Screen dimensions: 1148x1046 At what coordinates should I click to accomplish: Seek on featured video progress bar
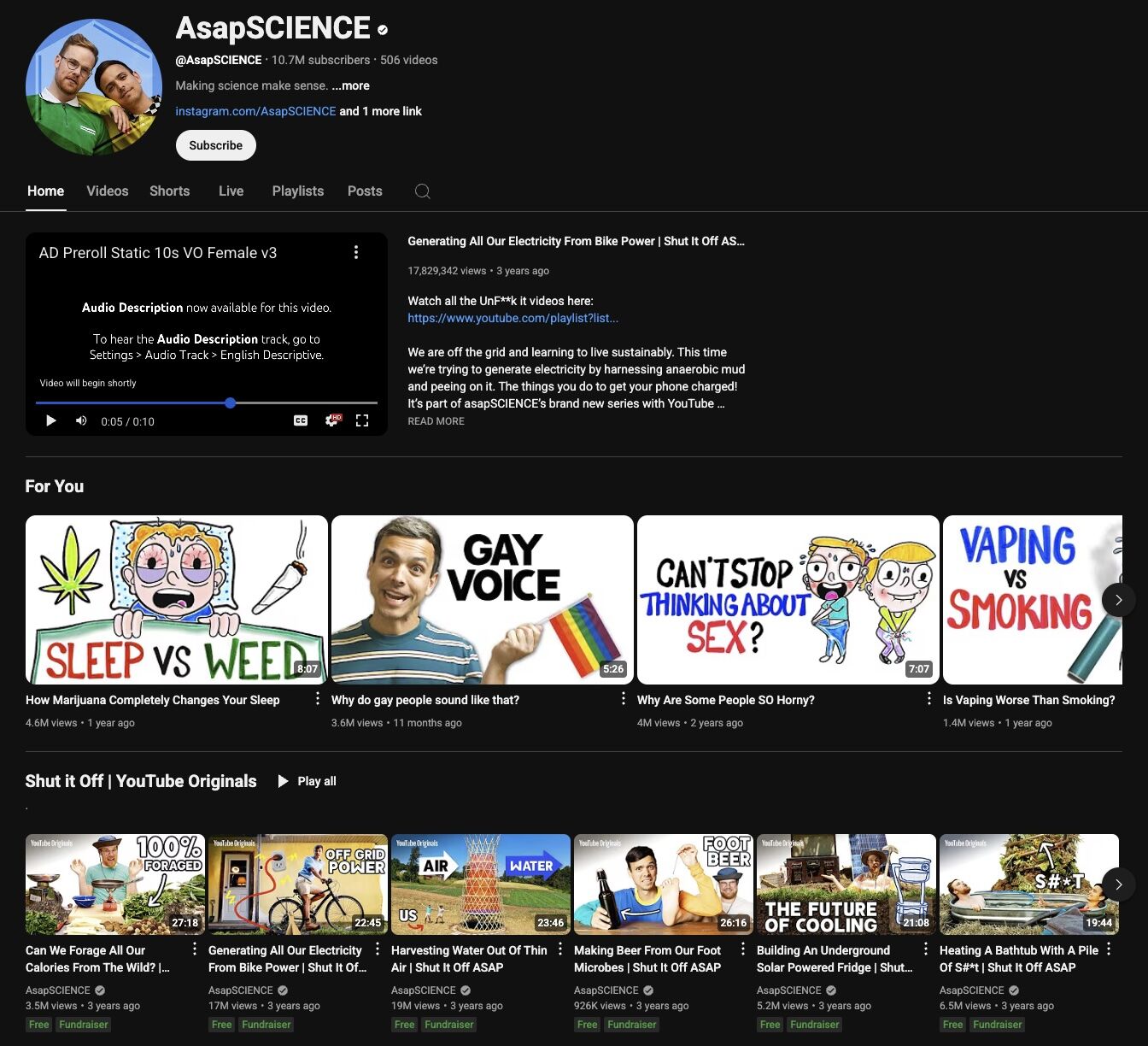[x=207, y=403]
